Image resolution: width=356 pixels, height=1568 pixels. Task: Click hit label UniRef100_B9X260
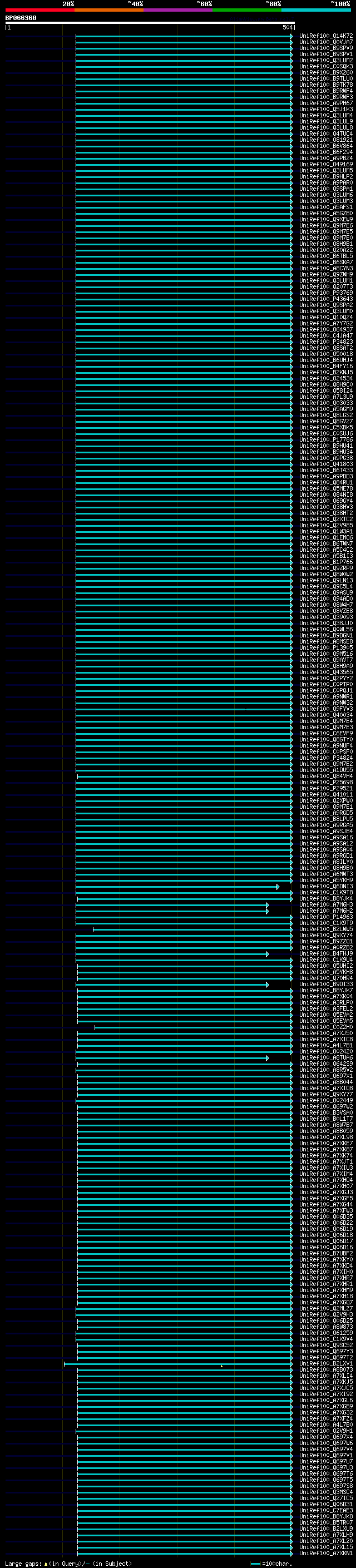(326, 72)
